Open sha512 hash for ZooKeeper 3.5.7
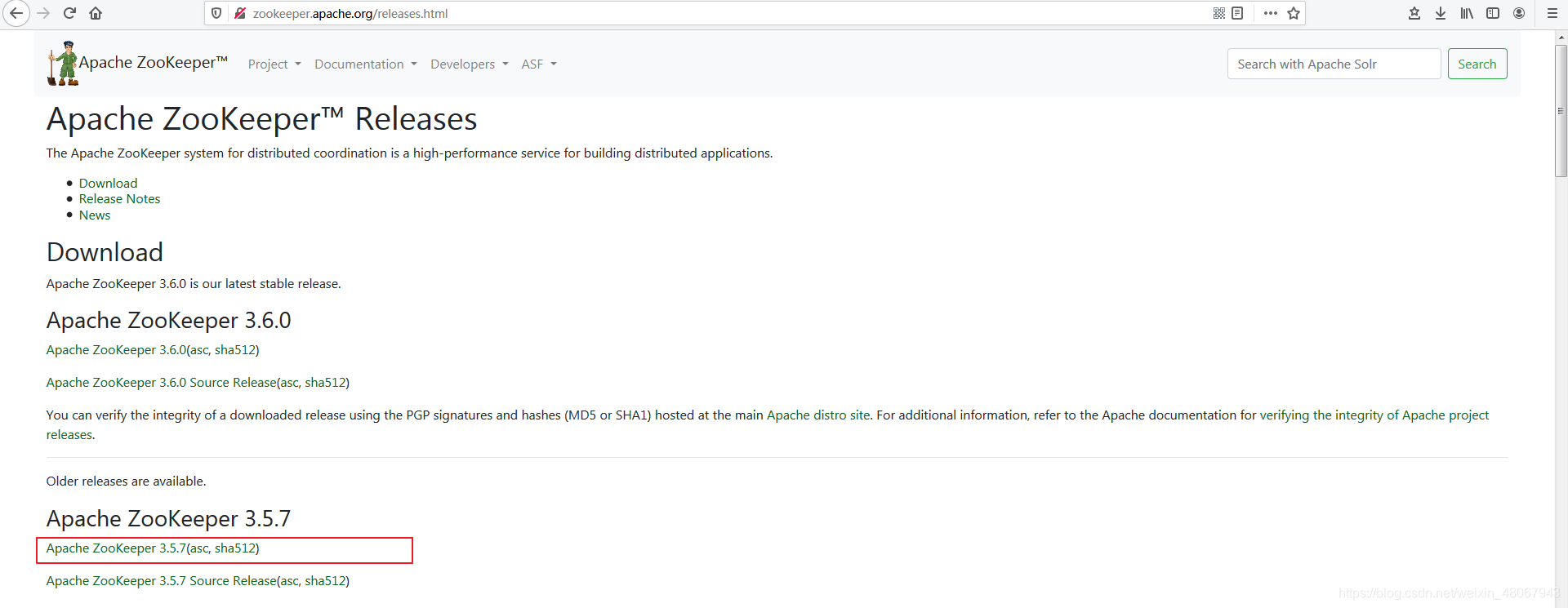Image resolution: width=1568 pixels, height=608 pixels. [x=234, y=548]
